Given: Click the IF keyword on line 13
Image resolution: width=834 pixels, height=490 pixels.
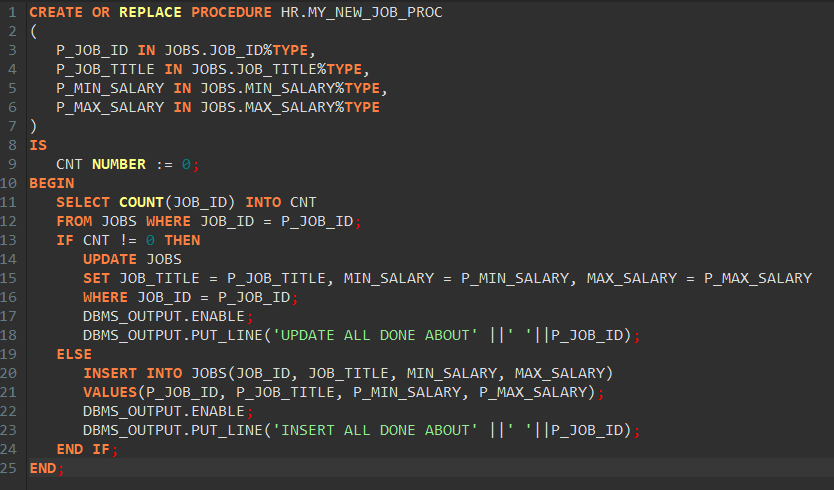Looking at the screenshot, I should (65, 240).
